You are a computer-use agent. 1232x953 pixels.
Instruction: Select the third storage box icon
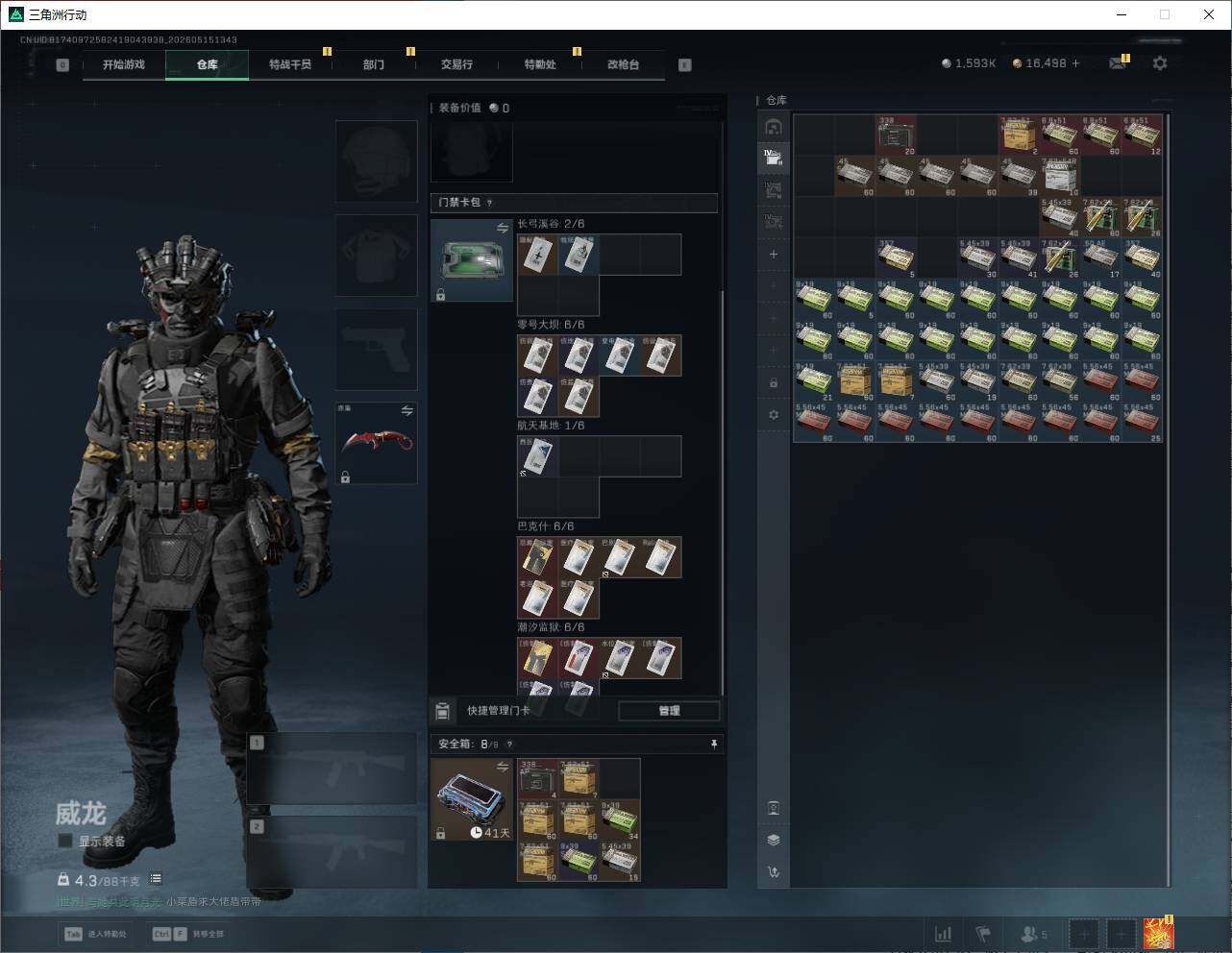[x=774, y=189]
